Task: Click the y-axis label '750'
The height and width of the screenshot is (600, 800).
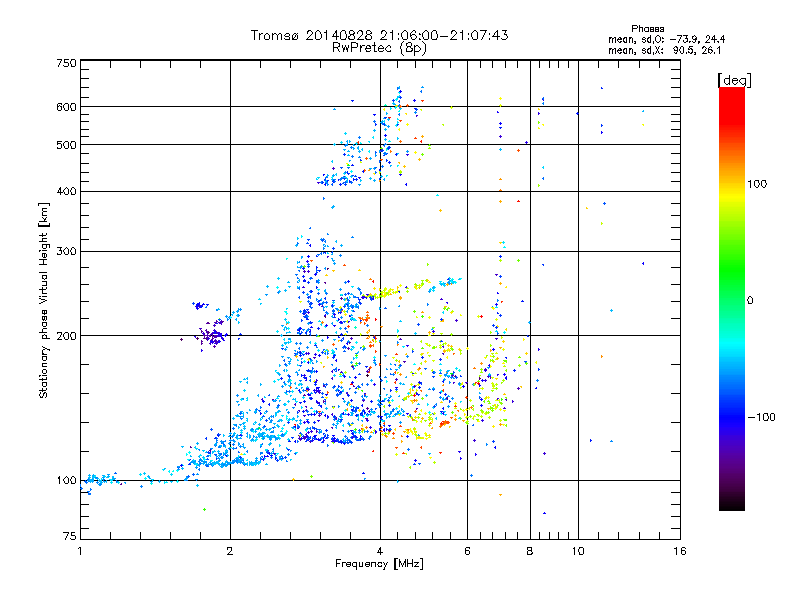Action: [66, 63]
